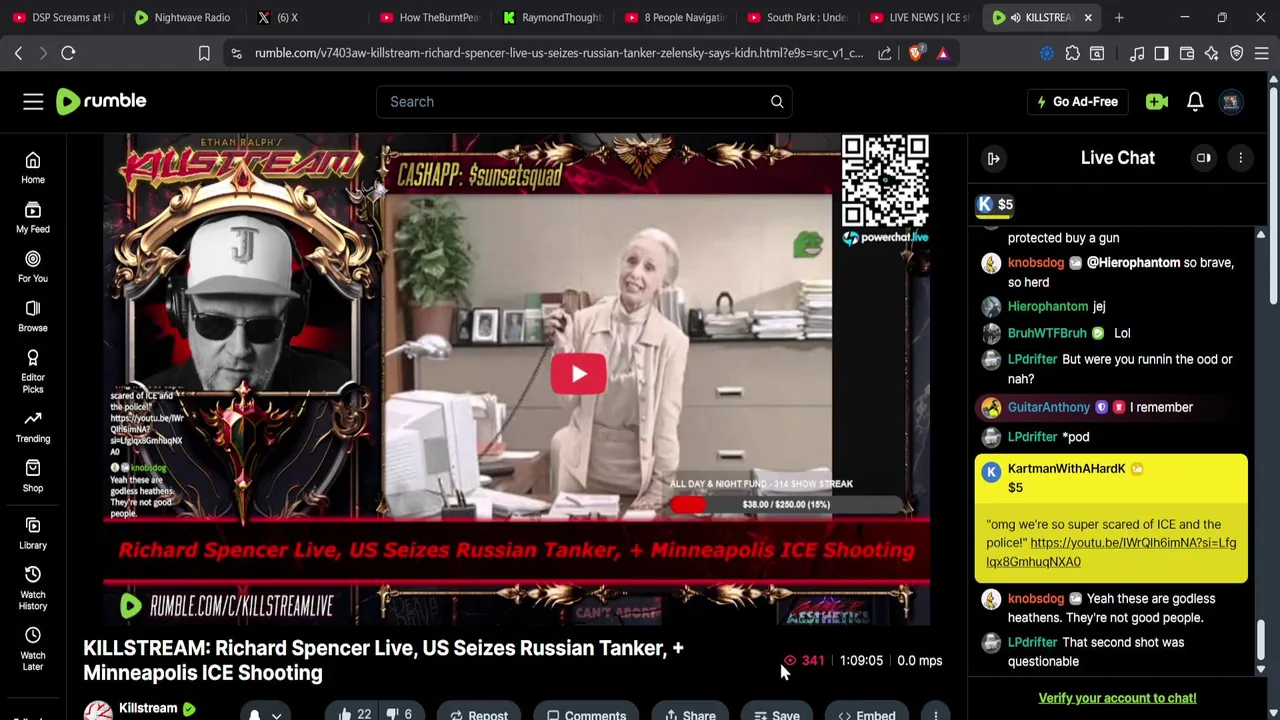Click the green upload camera icon
This screenshot has width=1280, height=720.
[x=1157, y=101]
